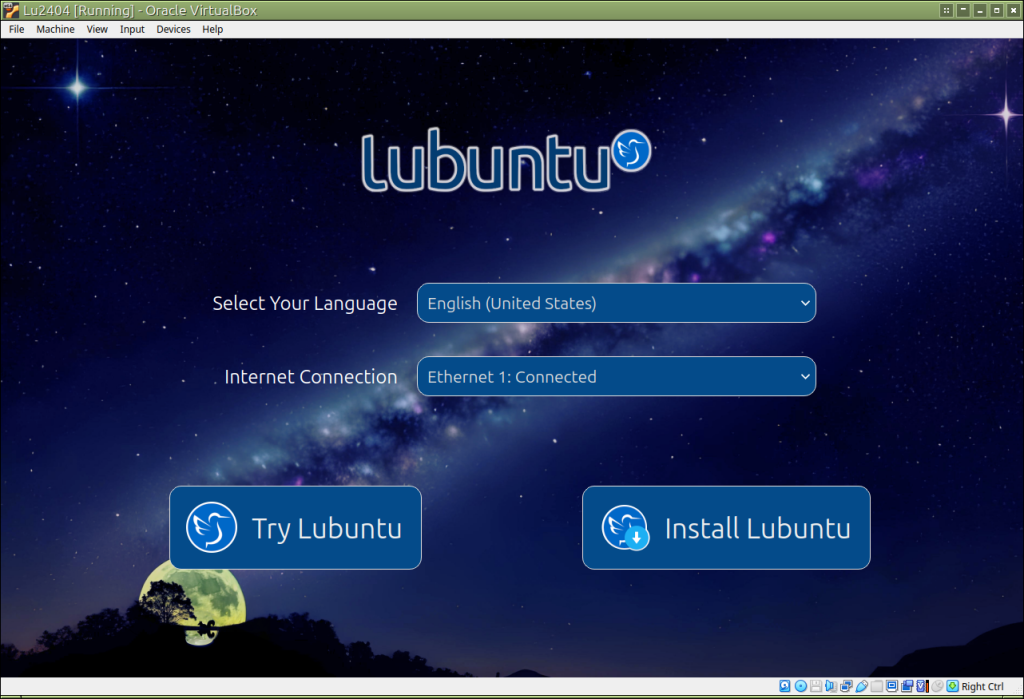The width and height of the screenshot is (1024, 699).
Task: Open the Input menu
Action: 132,29
